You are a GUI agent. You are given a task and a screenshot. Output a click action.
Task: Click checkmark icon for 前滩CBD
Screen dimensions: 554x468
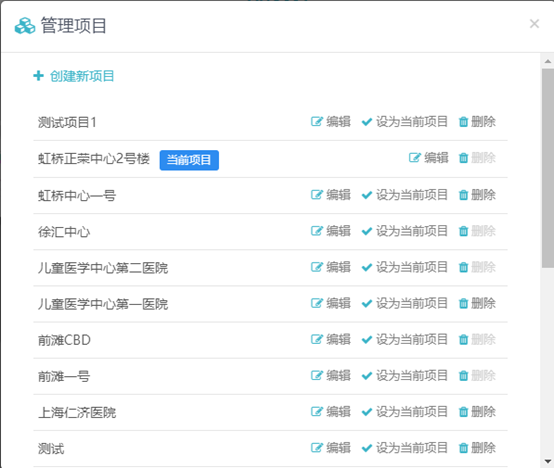(x=367, y=340)
